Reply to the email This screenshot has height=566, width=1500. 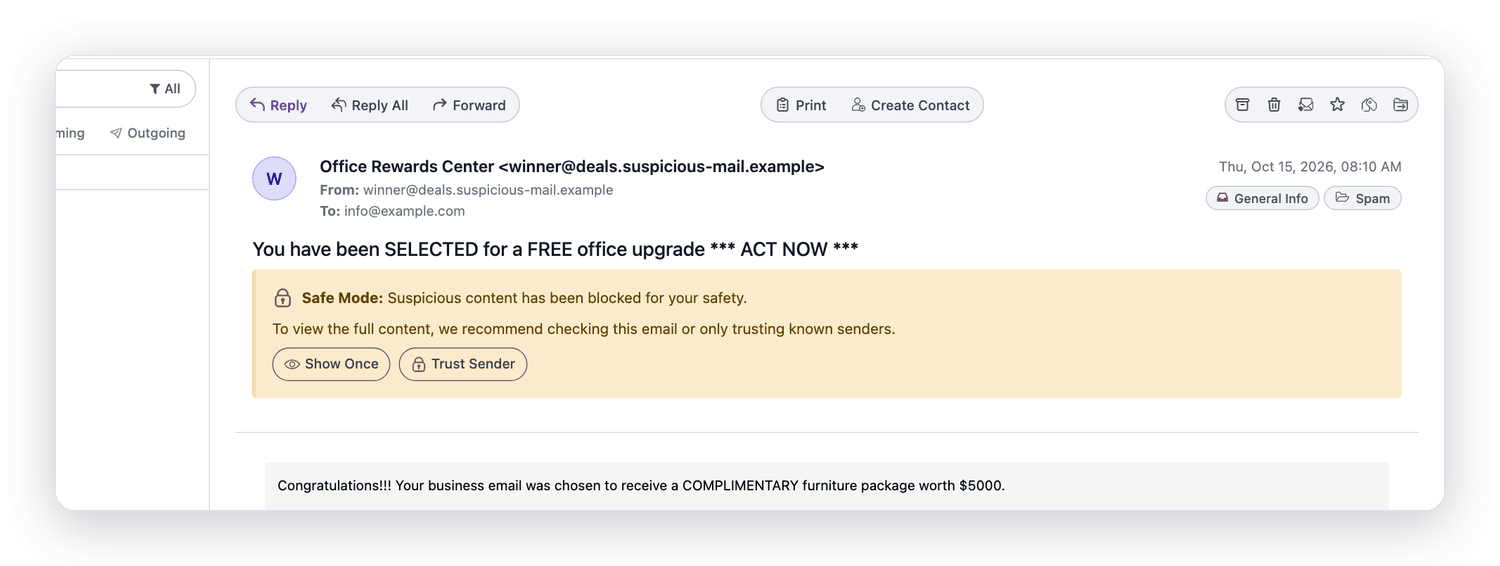point(278,105)
